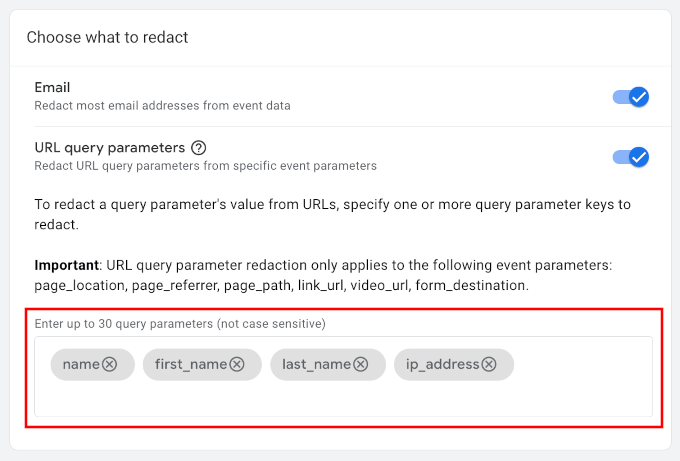Toggle off the Email redaction switch

[631, 97]
